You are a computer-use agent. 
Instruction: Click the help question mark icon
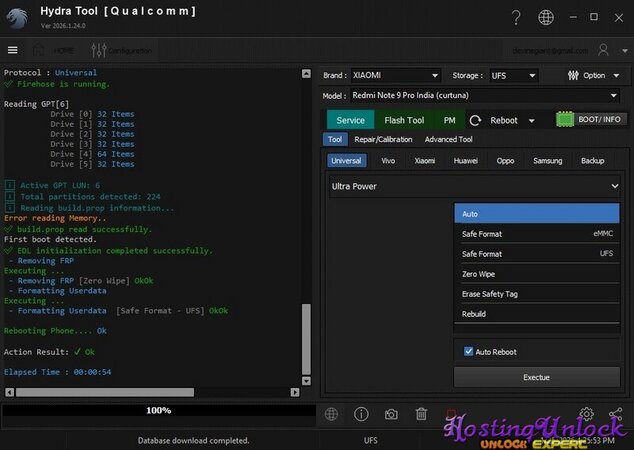click(x=515, y=17)
